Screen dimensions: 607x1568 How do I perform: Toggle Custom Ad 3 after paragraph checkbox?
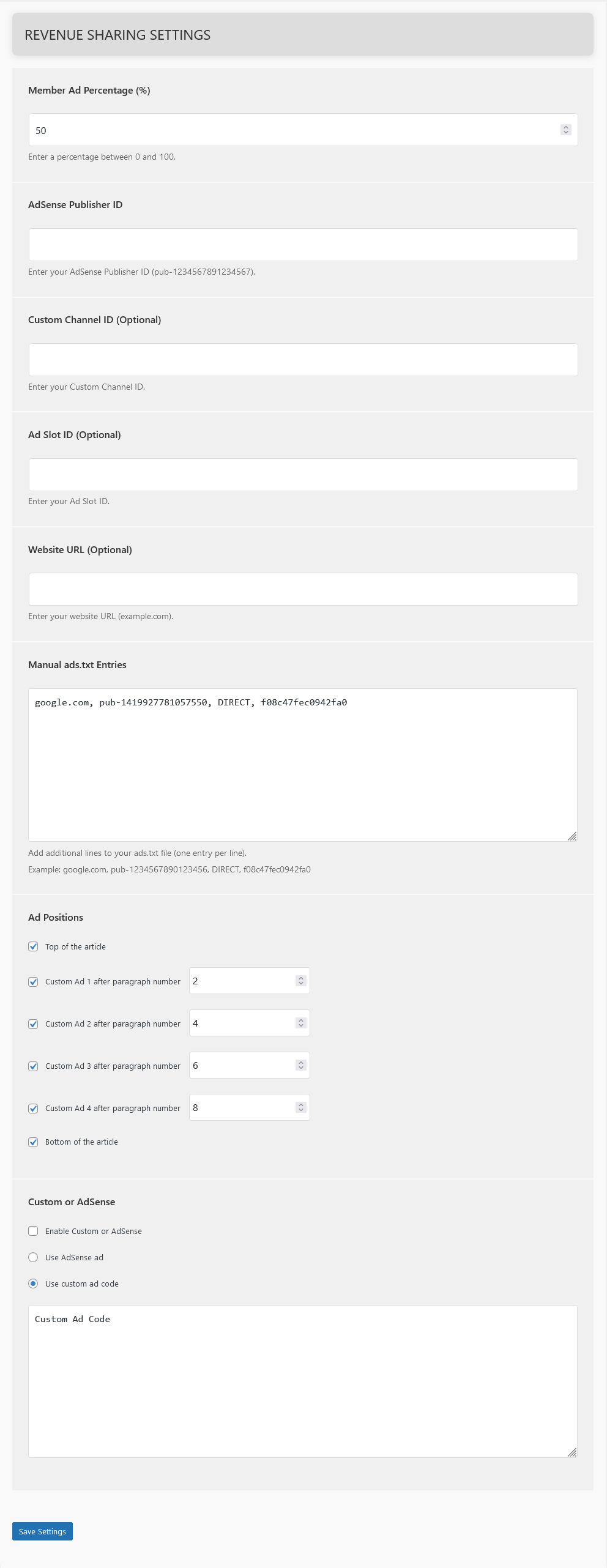coord(33,1066)
